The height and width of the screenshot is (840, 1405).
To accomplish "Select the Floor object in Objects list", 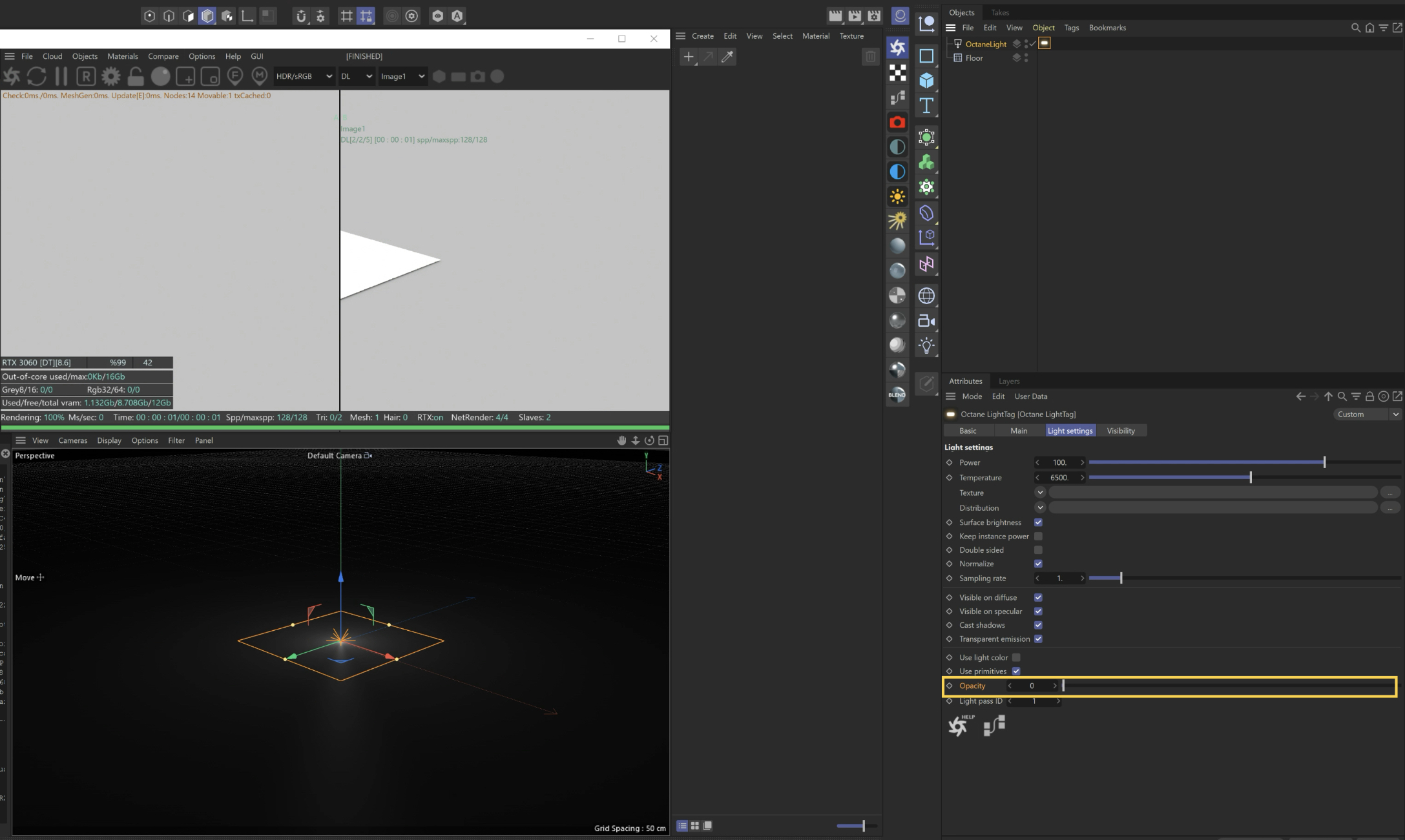I will (x=974, y=58).
